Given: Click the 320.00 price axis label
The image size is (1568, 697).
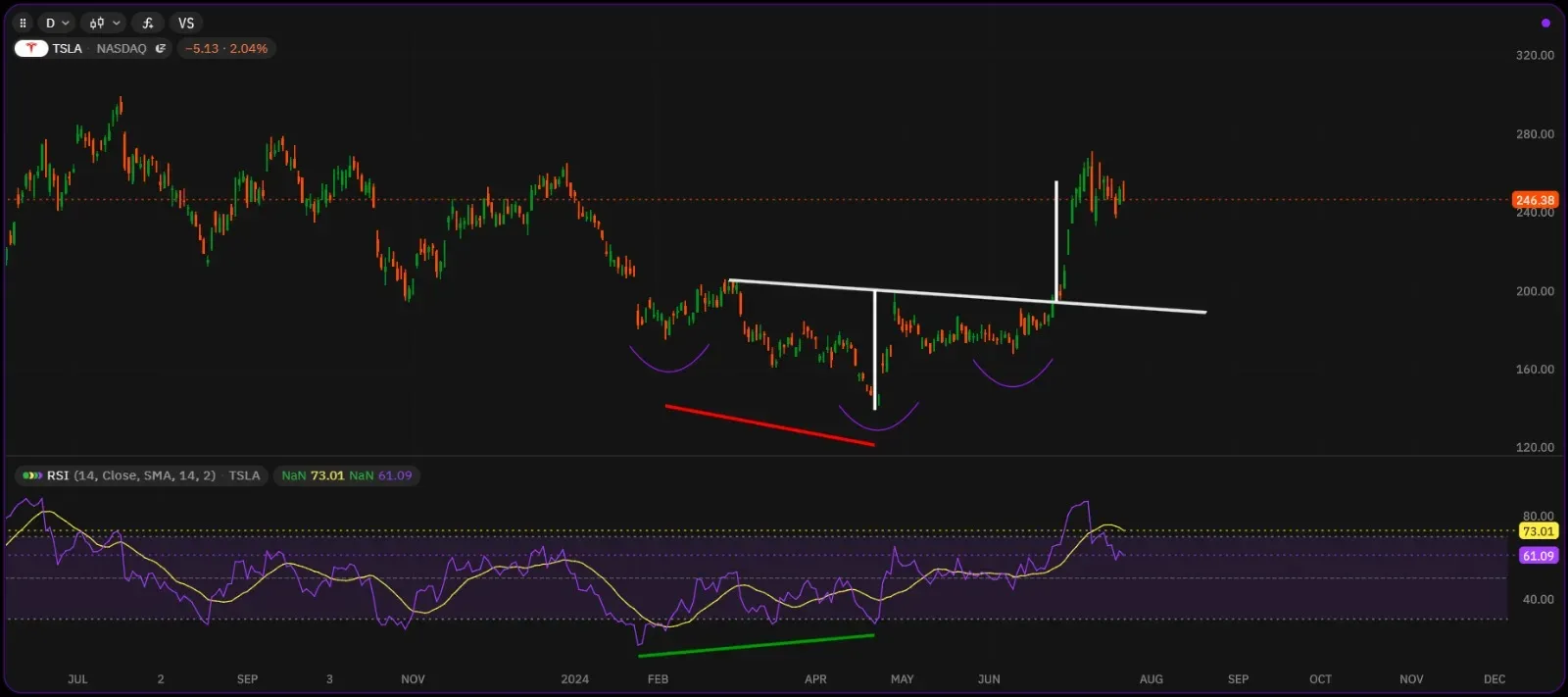Looking at the screenshot, I should [1535, 55].
